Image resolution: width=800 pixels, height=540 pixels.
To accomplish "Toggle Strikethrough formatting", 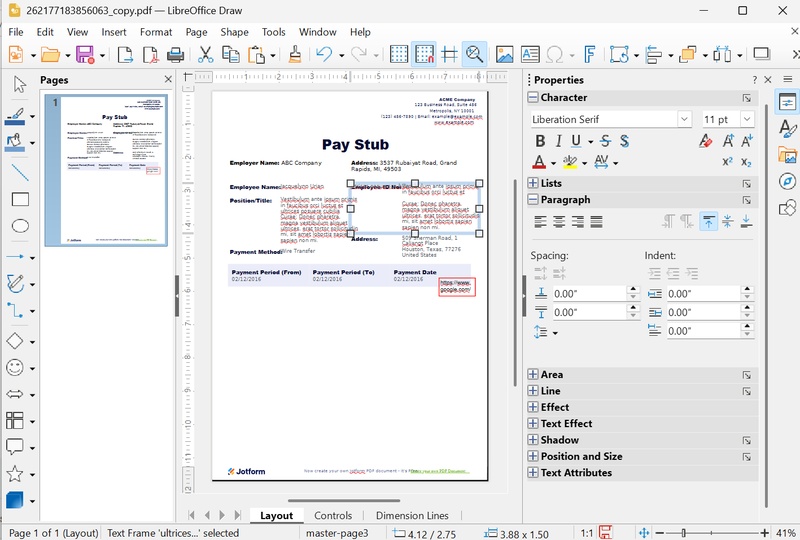I will [x=605, y=141].
